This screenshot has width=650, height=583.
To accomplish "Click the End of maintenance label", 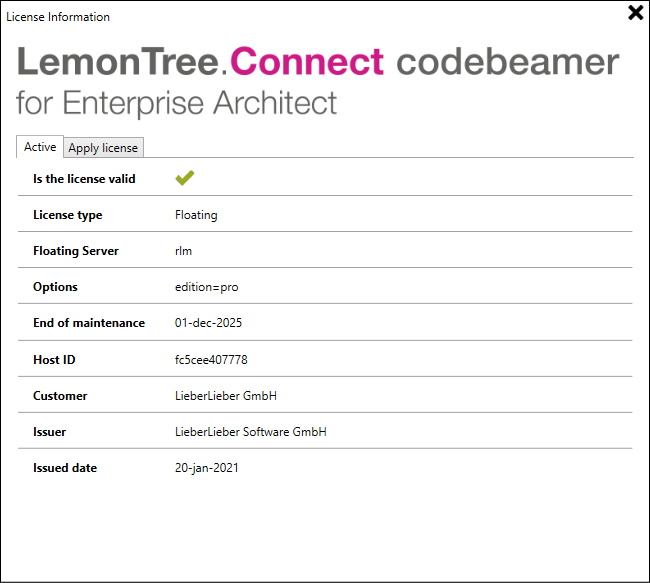I will [x=89, y=323].
